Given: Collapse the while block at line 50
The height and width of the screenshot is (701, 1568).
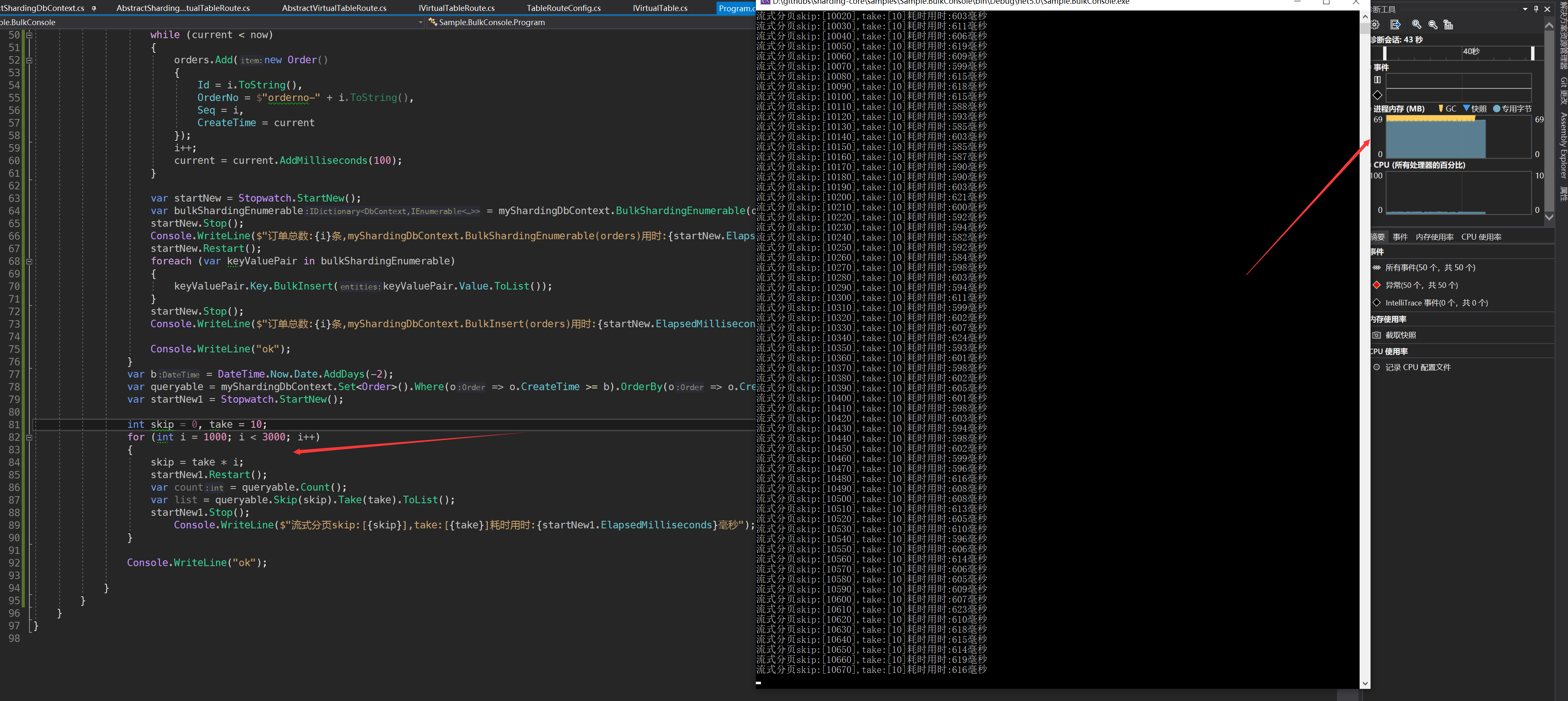Looking at the screenshot, I should (29, 35).
